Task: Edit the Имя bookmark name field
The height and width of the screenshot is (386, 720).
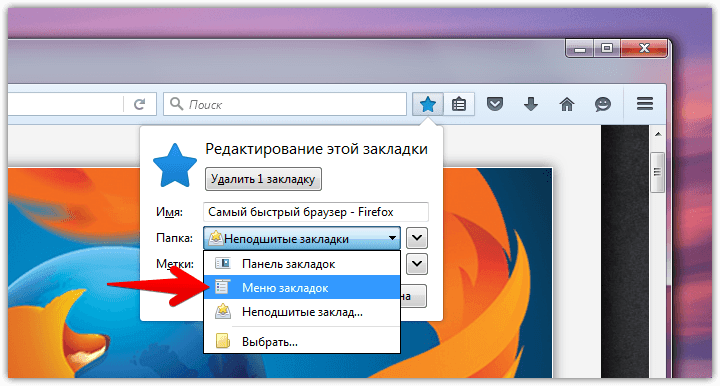Action: tap(315, 212)
